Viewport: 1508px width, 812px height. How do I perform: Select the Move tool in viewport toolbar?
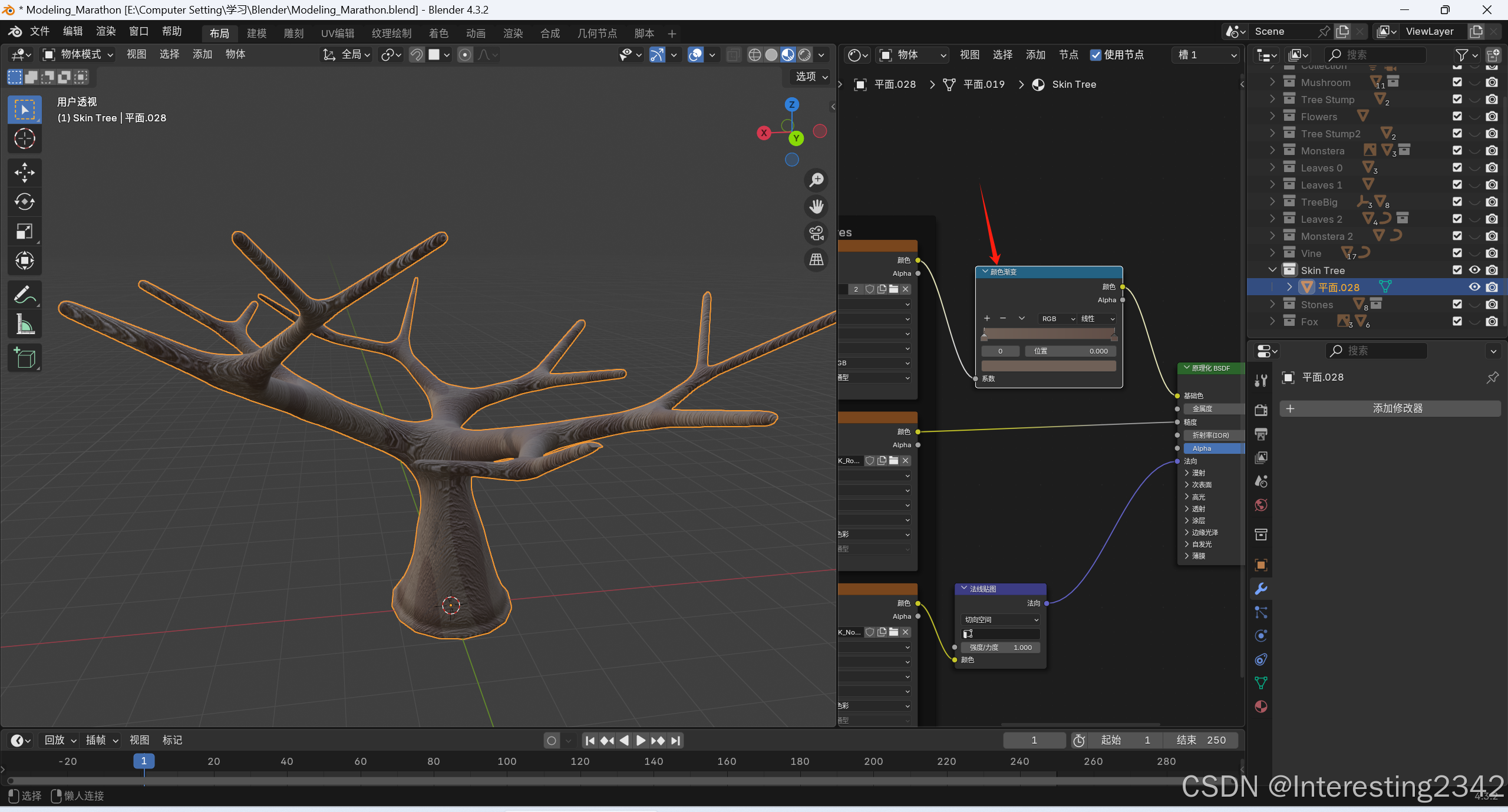pyautogui.click(x=24, y=173)
